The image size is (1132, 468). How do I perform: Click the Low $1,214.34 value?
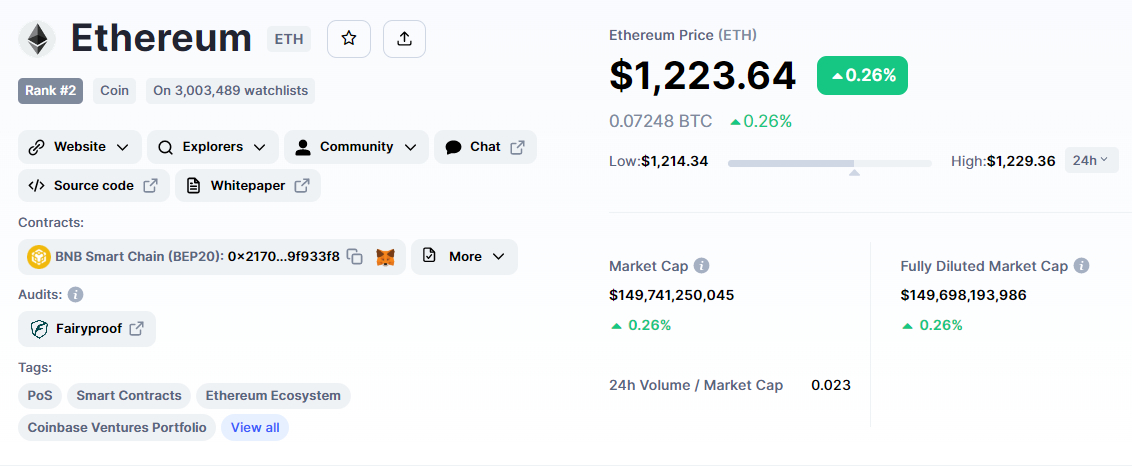click(x=674, y=161)
